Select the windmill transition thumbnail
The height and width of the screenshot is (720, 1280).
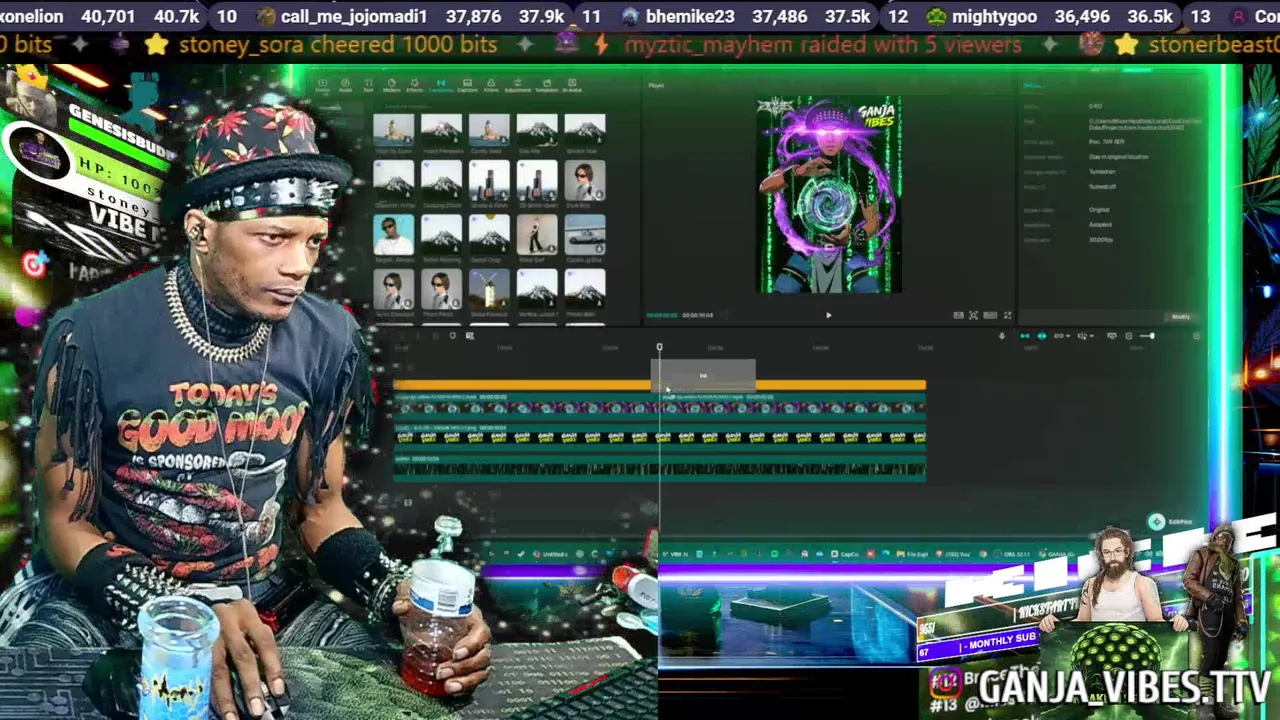pyautogui.click(x=489, y=289)
